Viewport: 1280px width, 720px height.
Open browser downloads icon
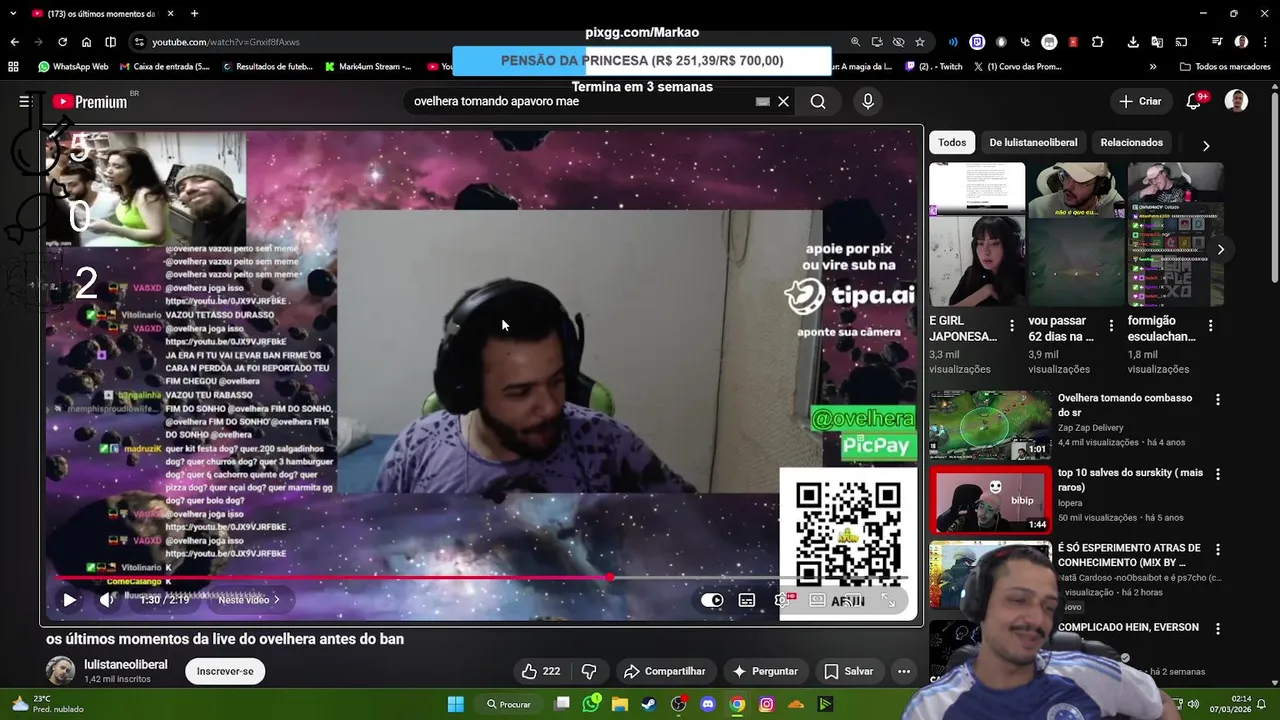point(1133,42)
